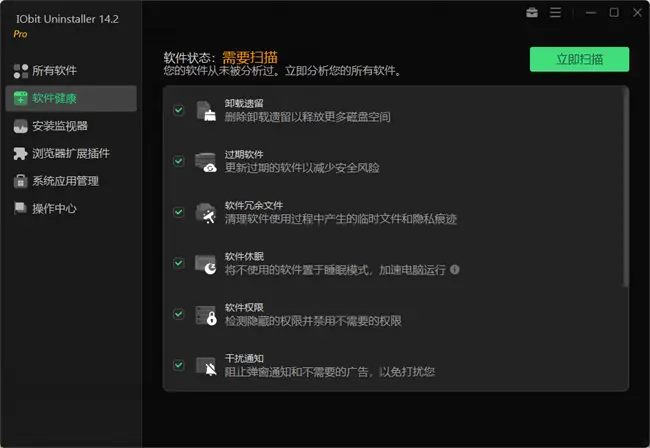Image resolution: width=650 pixels, height=448 pixels.
Task: Click the 软件权限 padlock icon
Action: click(x=206, y=315)
